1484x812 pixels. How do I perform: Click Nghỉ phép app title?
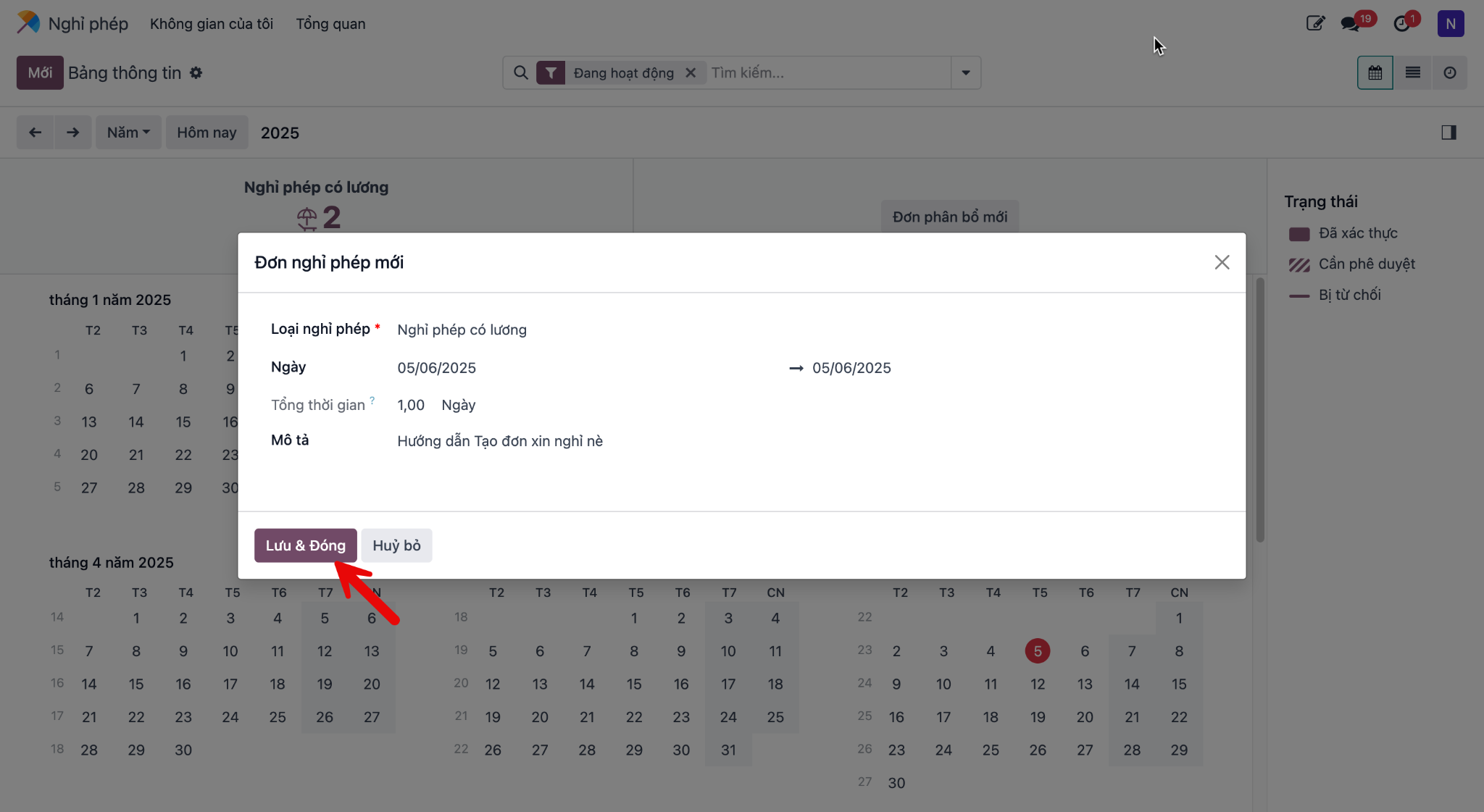[88, 24]
